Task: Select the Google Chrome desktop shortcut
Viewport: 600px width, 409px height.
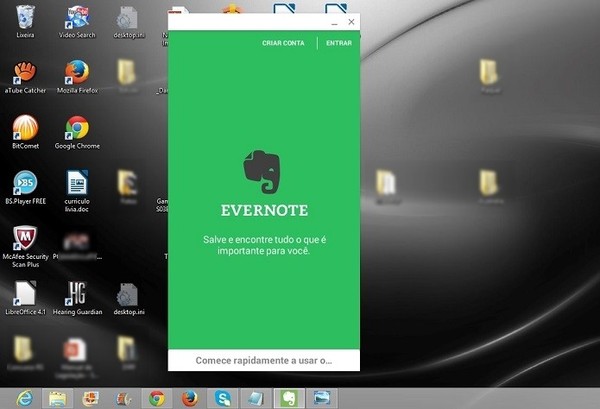Action: pos(77,132)
